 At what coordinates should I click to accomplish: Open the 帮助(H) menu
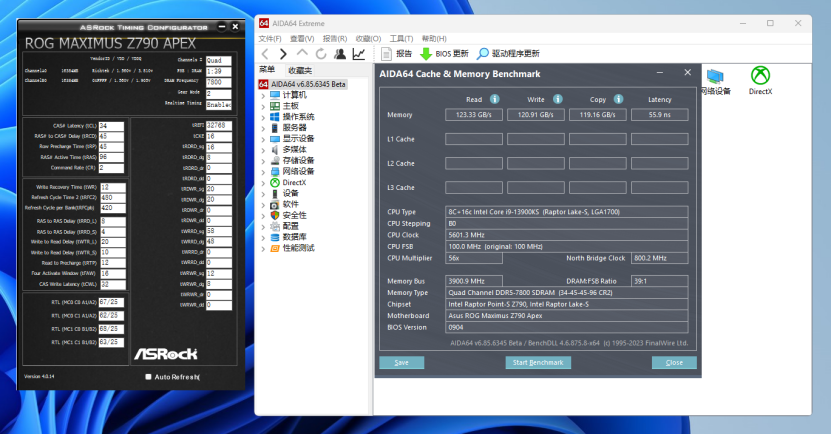point(434,39)
